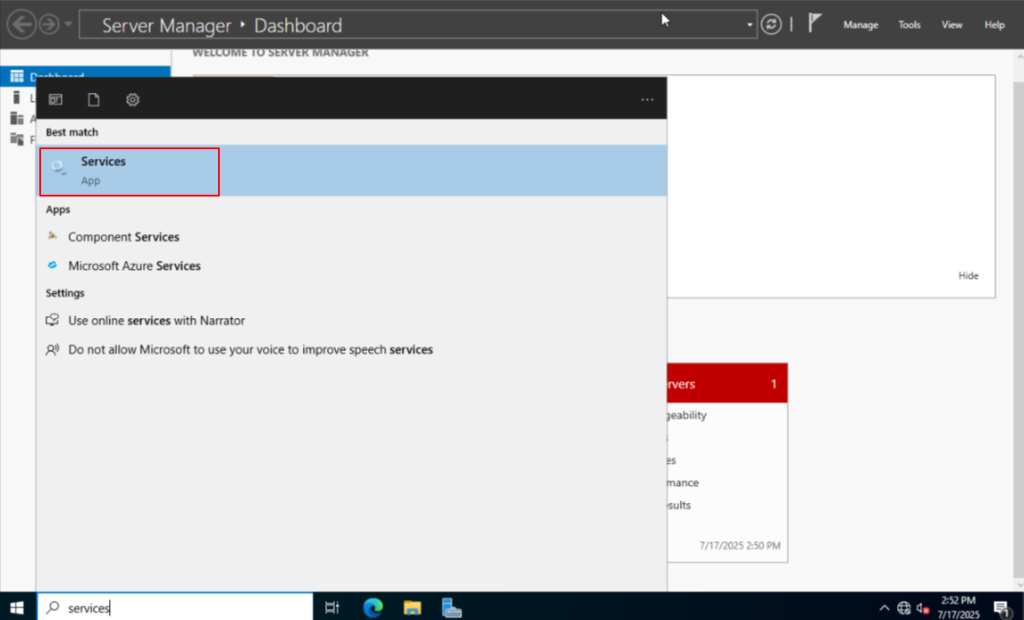Click the Task View taskbar icon

(333, 606)
